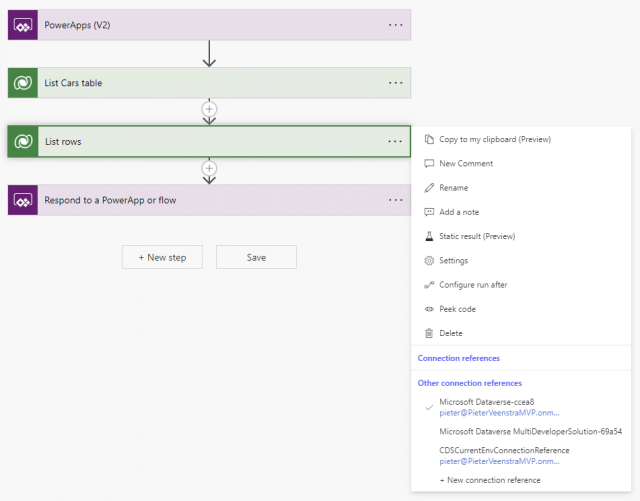Image resolution: width=640 pixels, height=501 pixels.
Task: Click the New step button
Action: click(x=162, y=257)
